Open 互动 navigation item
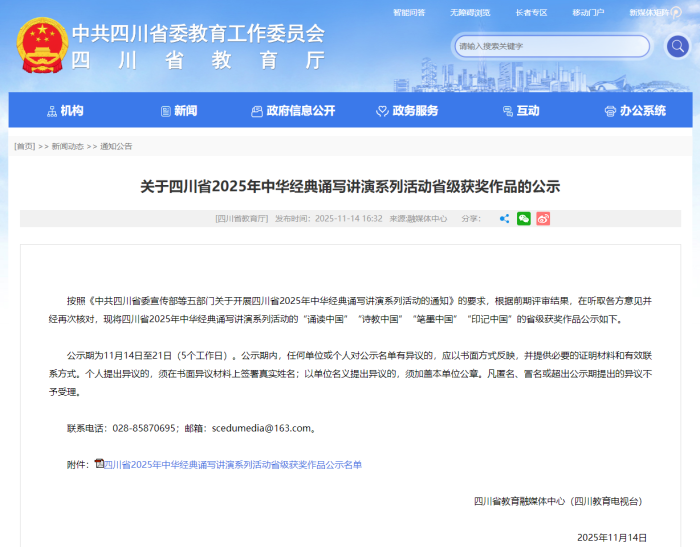Image resolution: width=700 pixels, height=547 pixels. (x=521, y=111)
